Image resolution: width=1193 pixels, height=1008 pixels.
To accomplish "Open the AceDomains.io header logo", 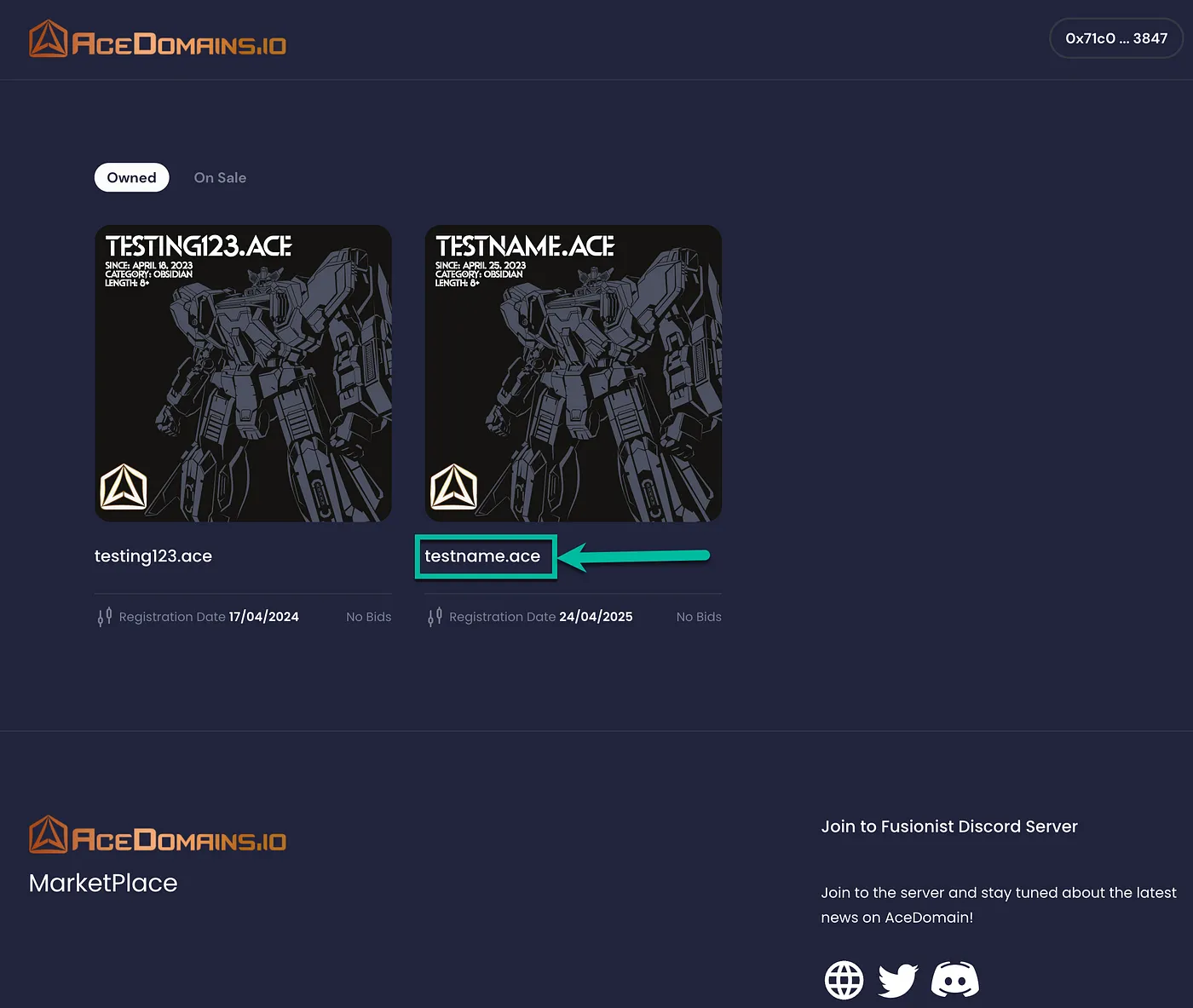I will (158, 39).
